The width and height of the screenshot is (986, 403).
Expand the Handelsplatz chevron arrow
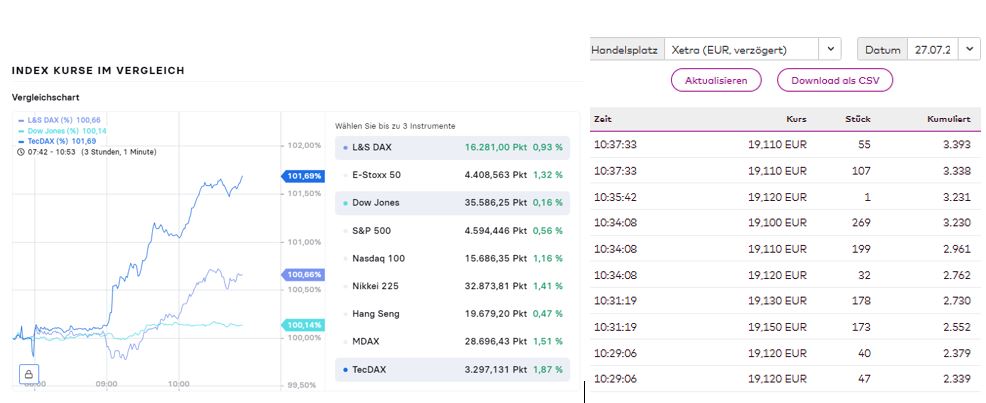(x=831, y=49)
